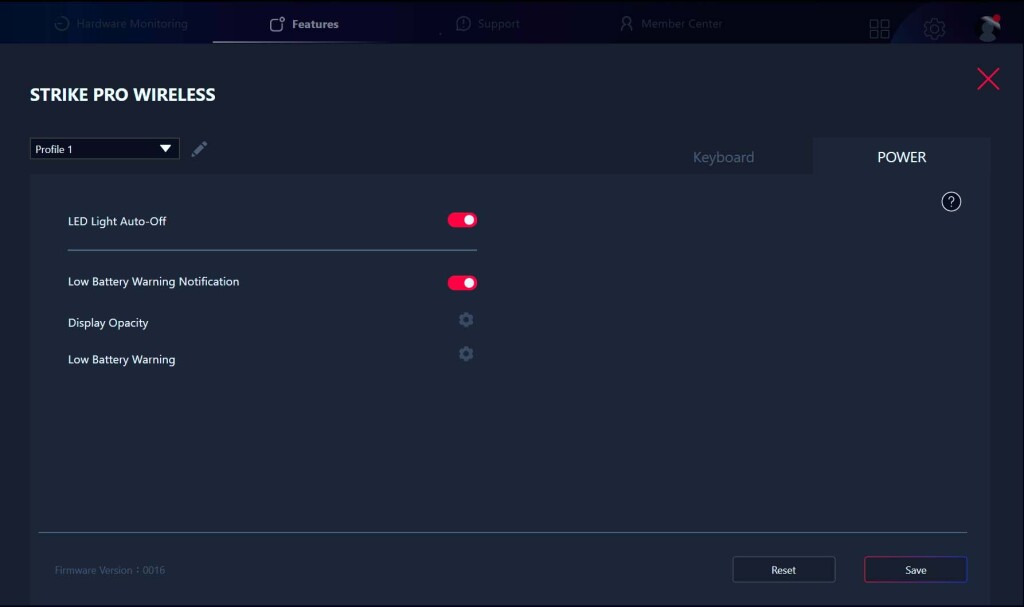Select the POWER tab
This screenshot has width=1024, height=607.
tap(901, 157)
